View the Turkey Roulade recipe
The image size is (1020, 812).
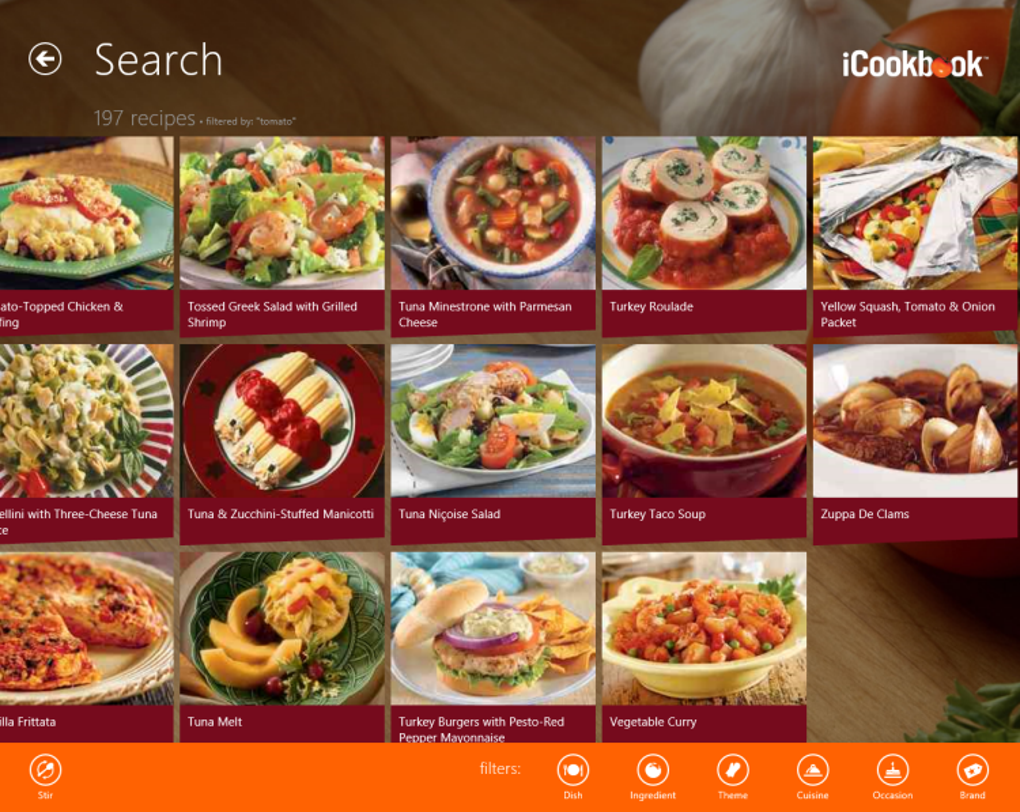704,236
